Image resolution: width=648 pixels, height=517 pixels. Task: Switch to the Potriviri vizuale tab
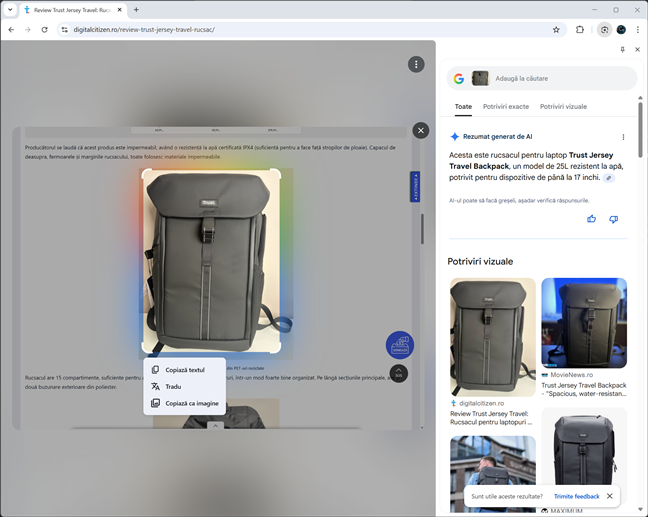pos(563,107)
